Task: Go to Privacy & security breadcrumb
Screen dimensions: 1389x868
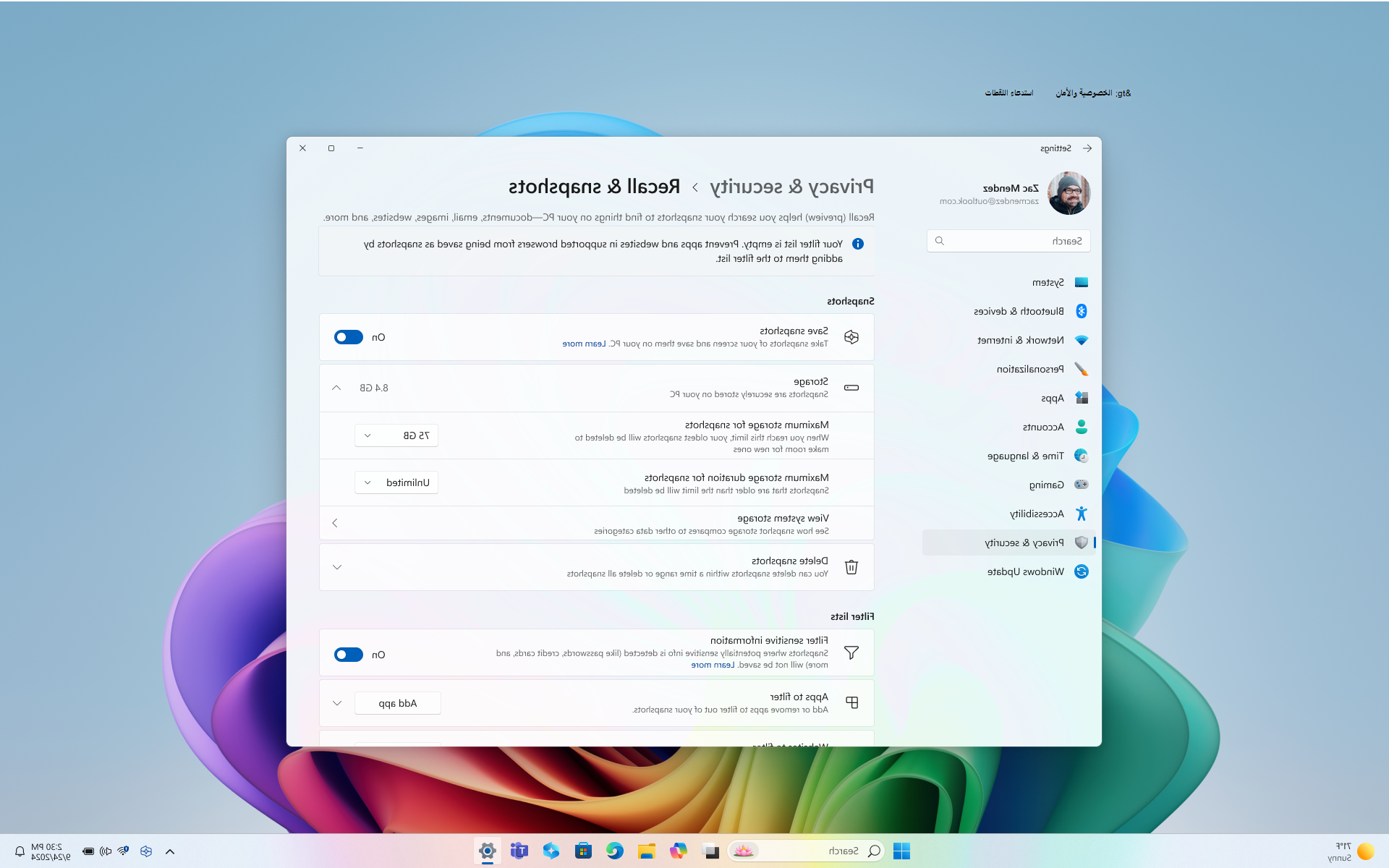Action: (791, 187)
